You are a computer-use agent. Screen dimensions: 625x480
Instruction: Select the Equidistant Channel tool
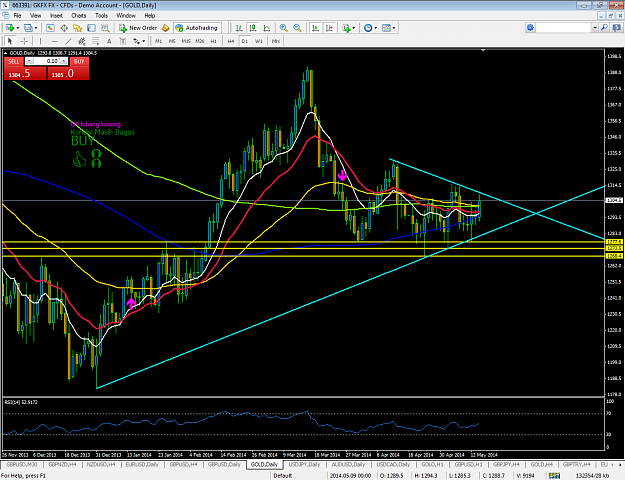82,41
